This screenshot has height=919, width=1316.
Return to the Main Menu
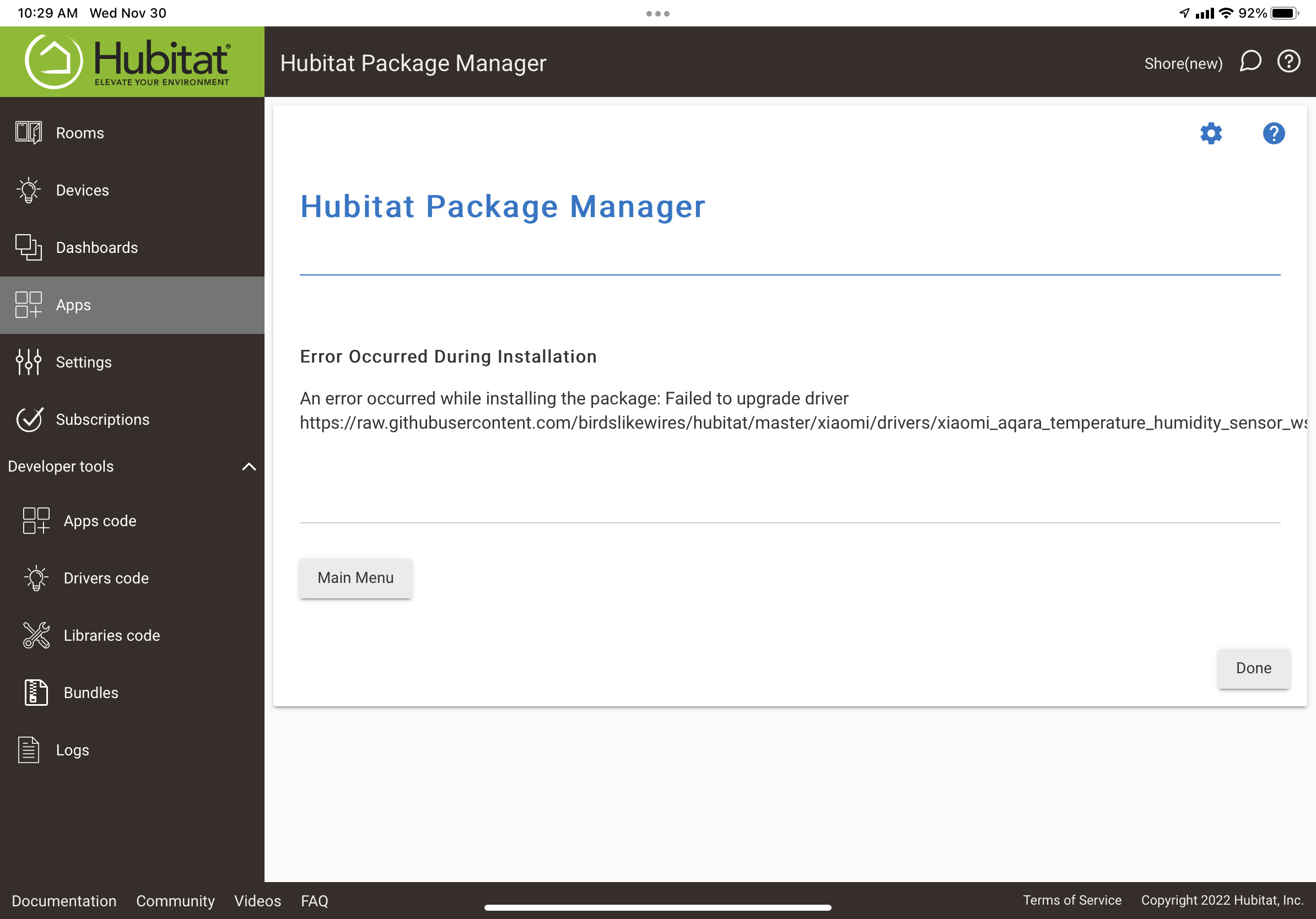[355, 578]
